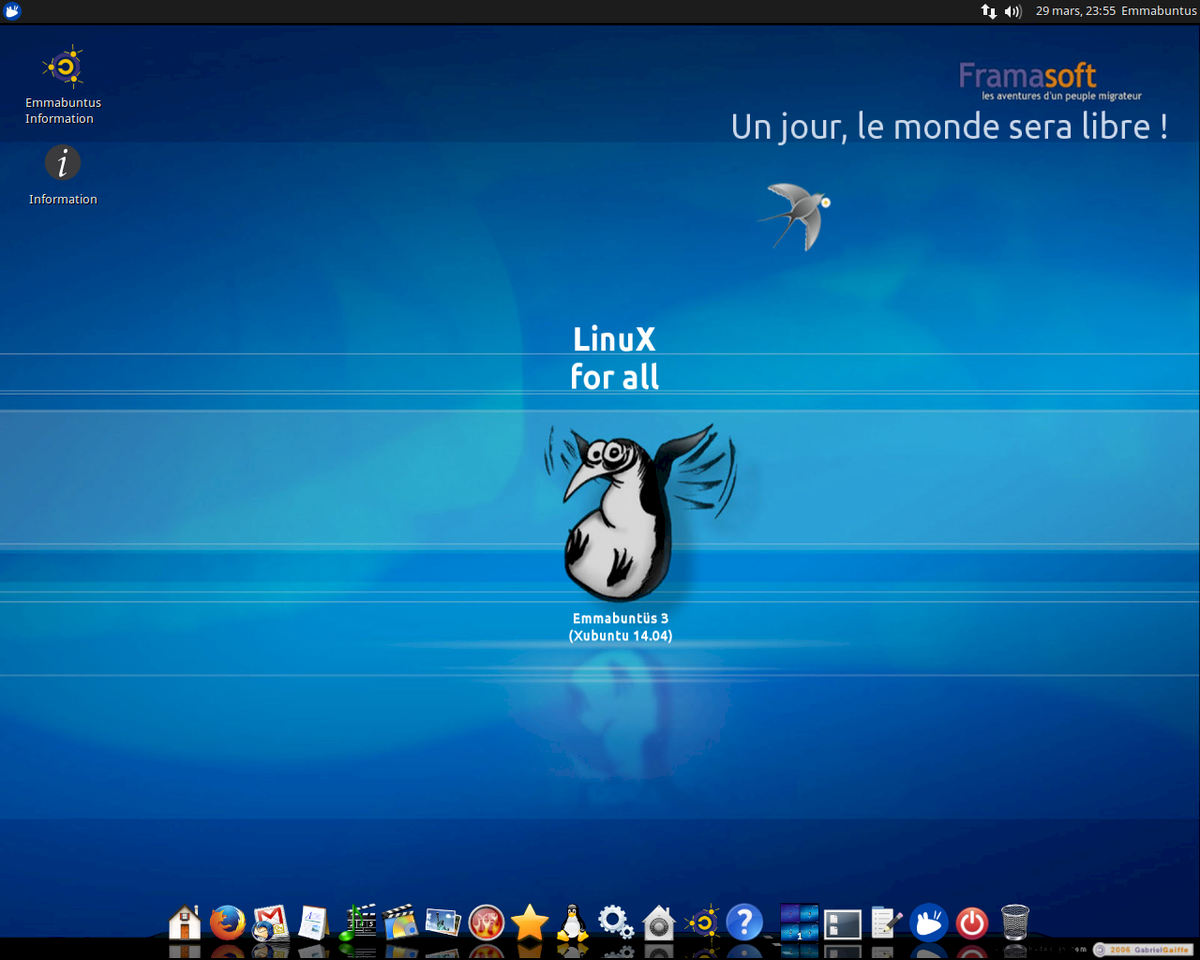
Task: Open the blue question mark help icon
Action: click(744, 922)
